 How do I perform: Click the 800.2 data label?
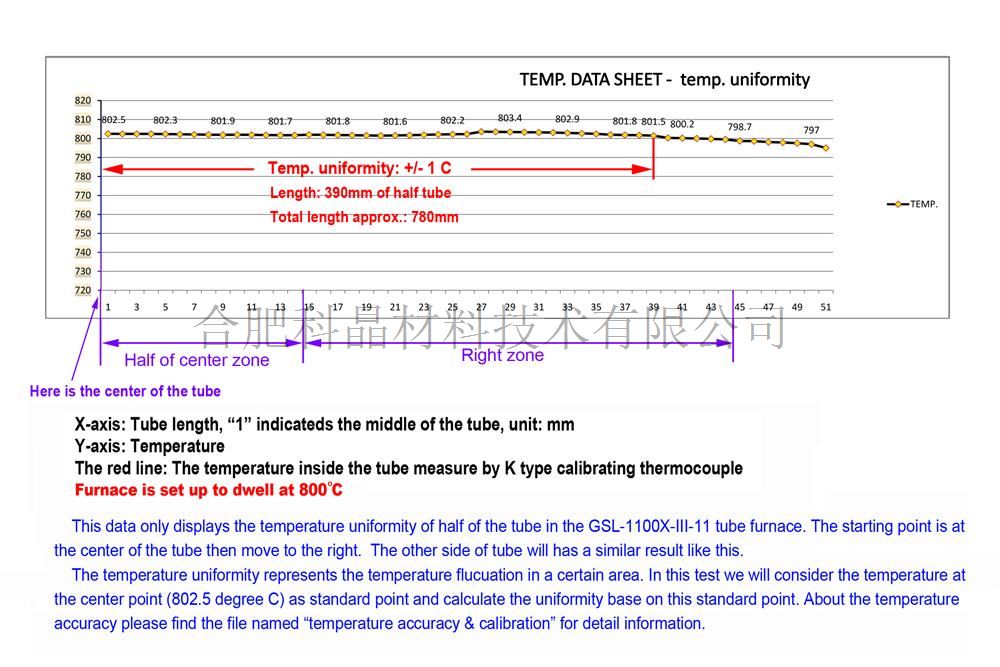point(682,124)
